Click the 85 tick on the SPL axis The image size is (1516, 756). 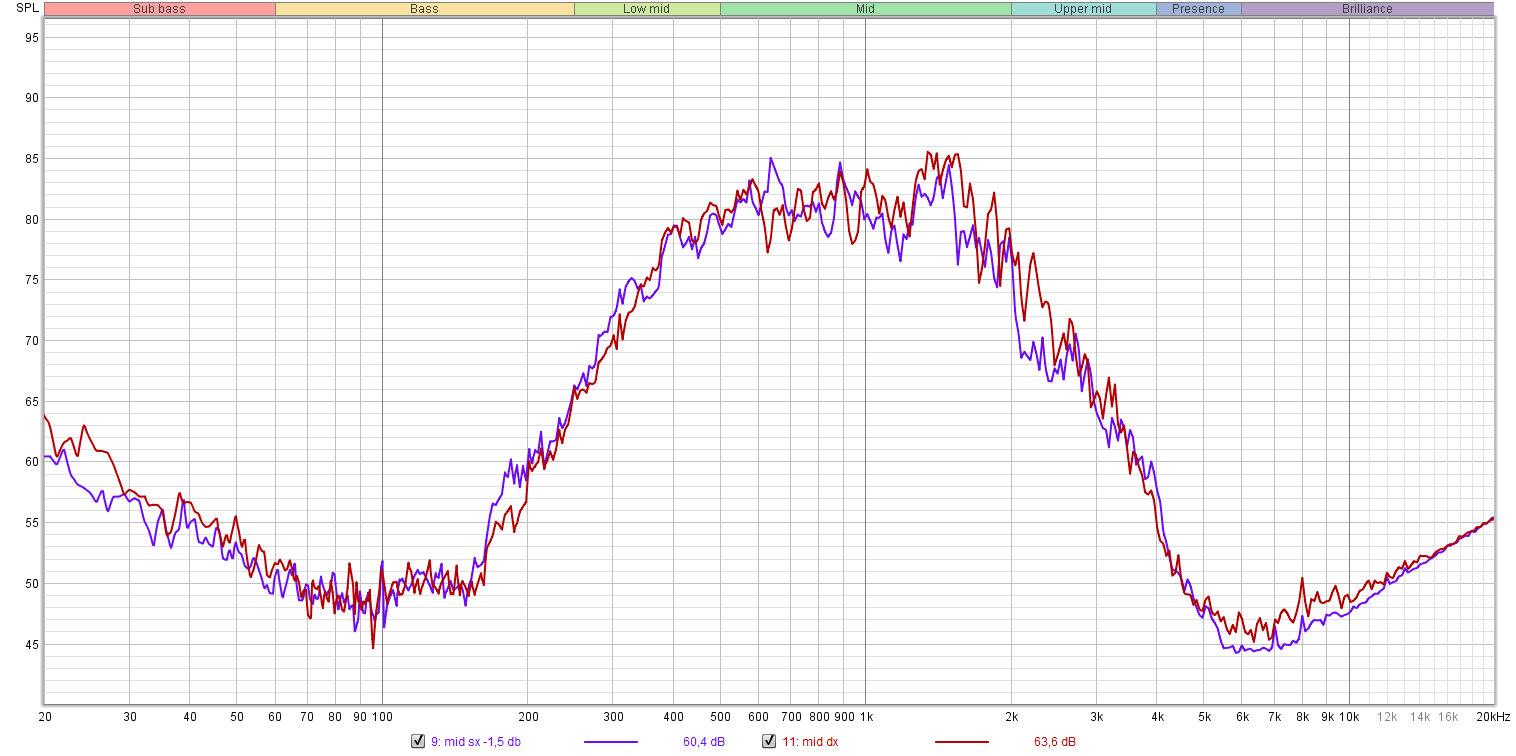pos(32,159)
